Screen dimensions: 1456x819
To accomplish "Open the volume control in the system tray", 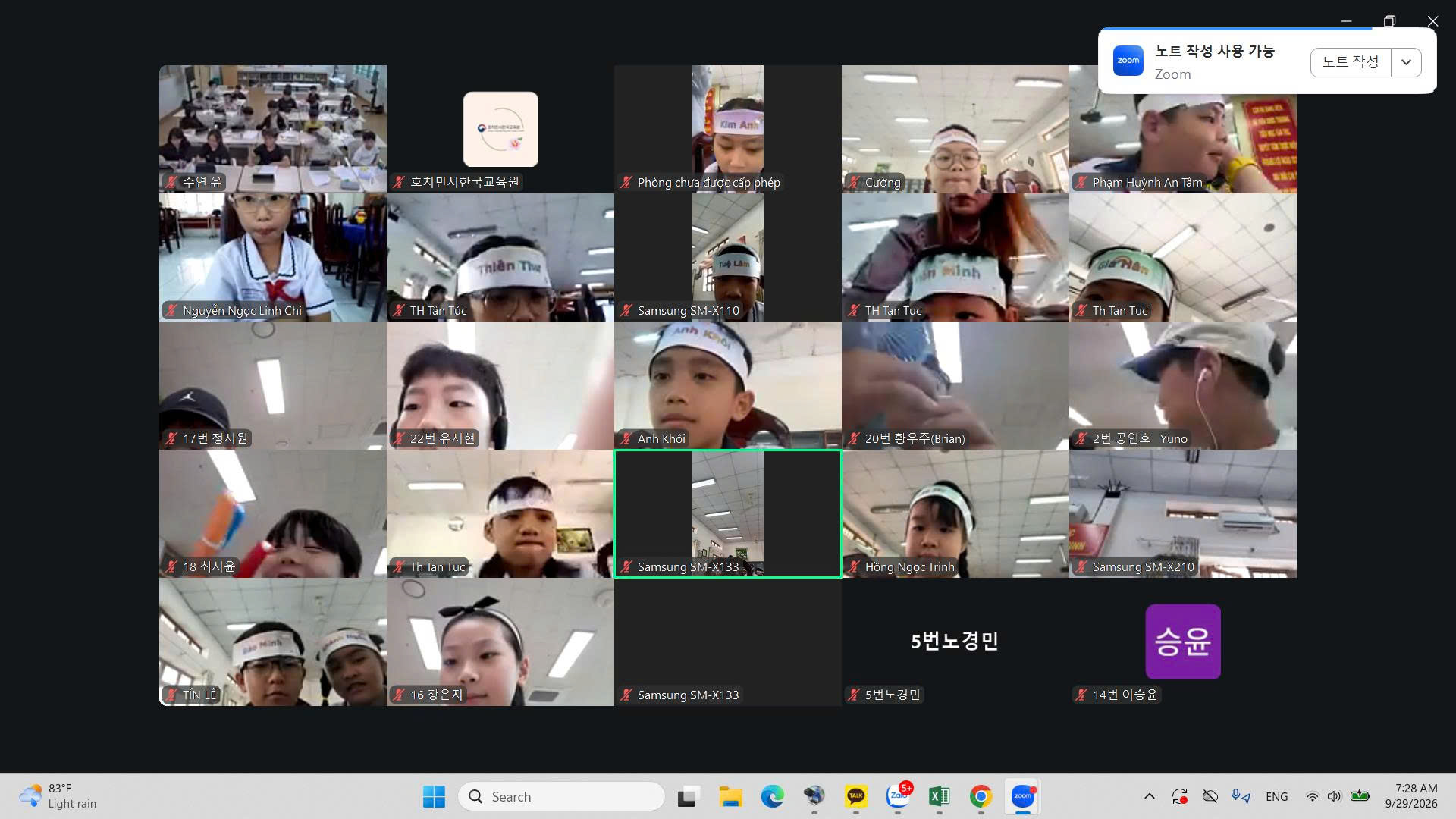I will click(x=1334, y=796).
